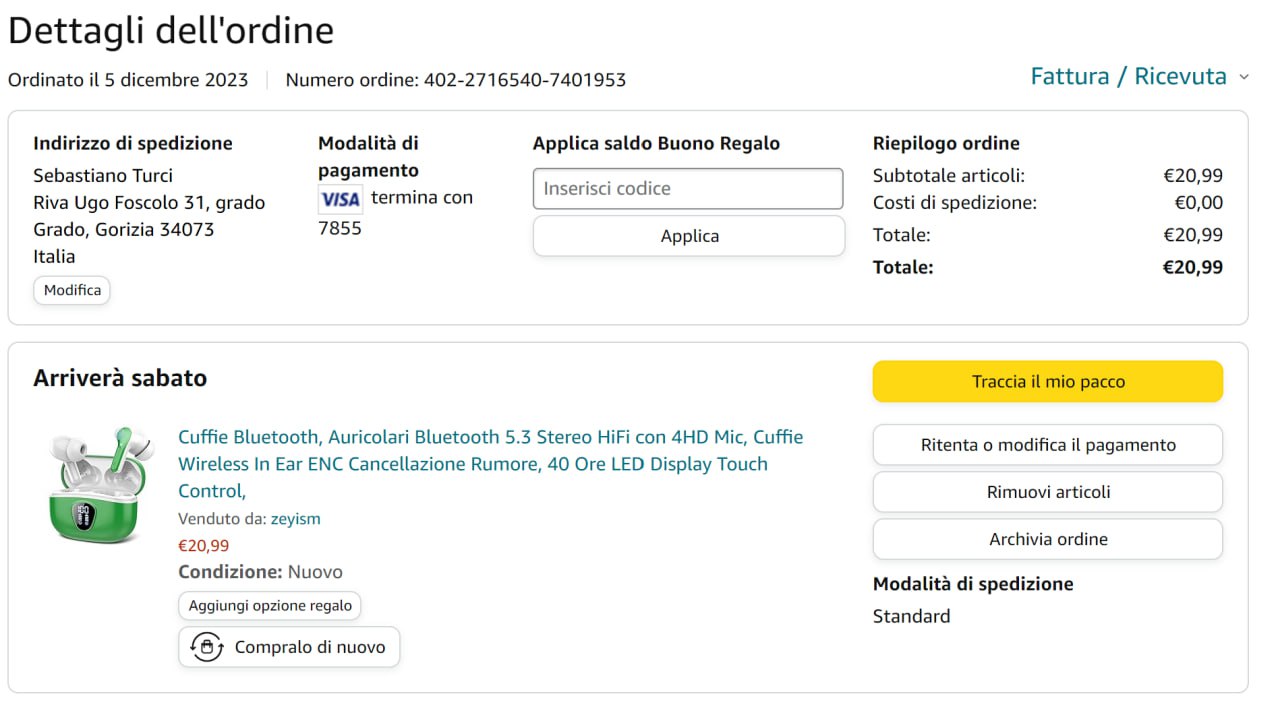This screenshot has height=721, width=1280.
Task: Focus the Inserisci codice gift field
Action: pos(688,189)
